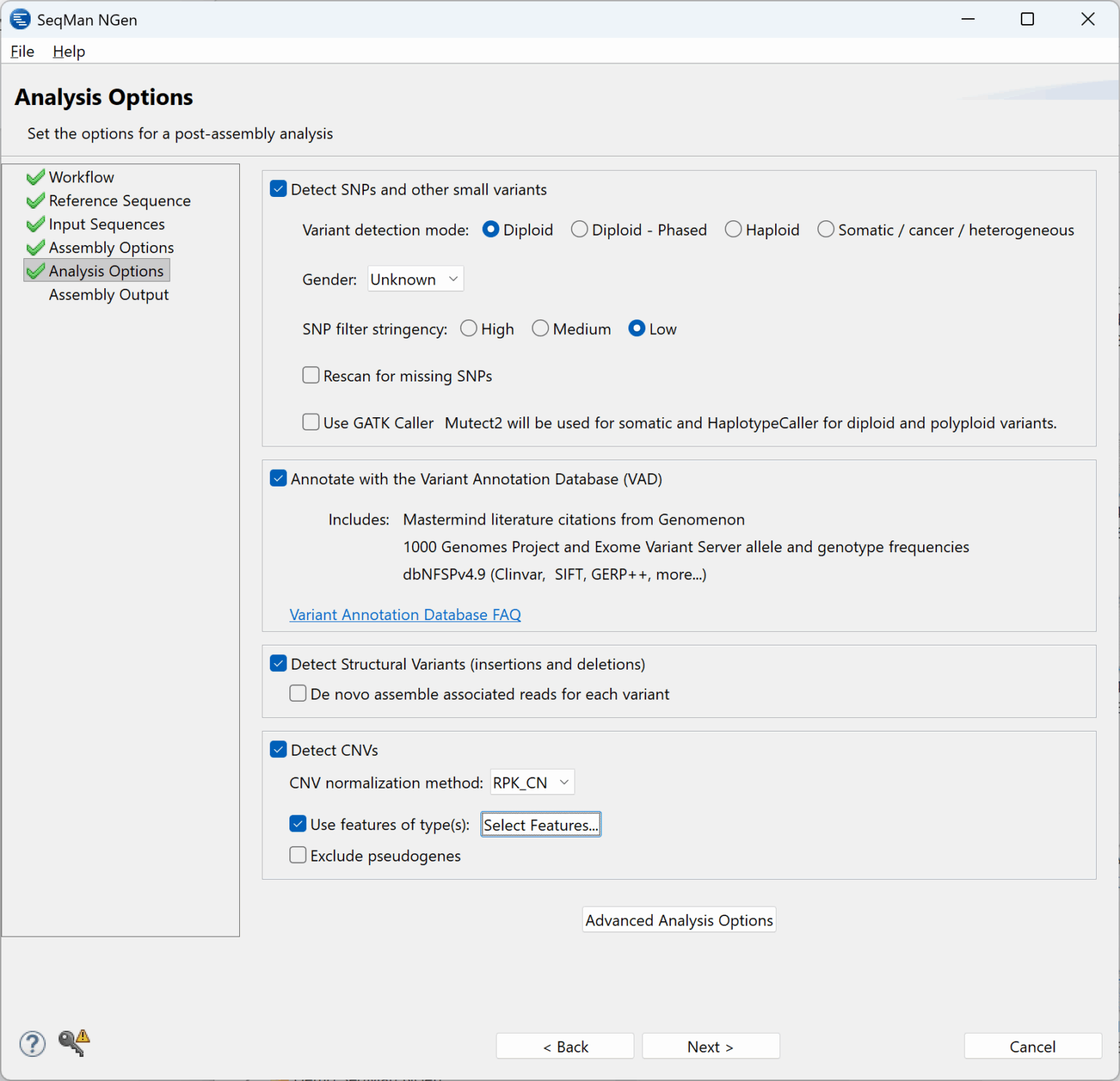Click the Assembly Options checkmark icon
Screen dimensions: 1120x1081
[x=35, y=247]
